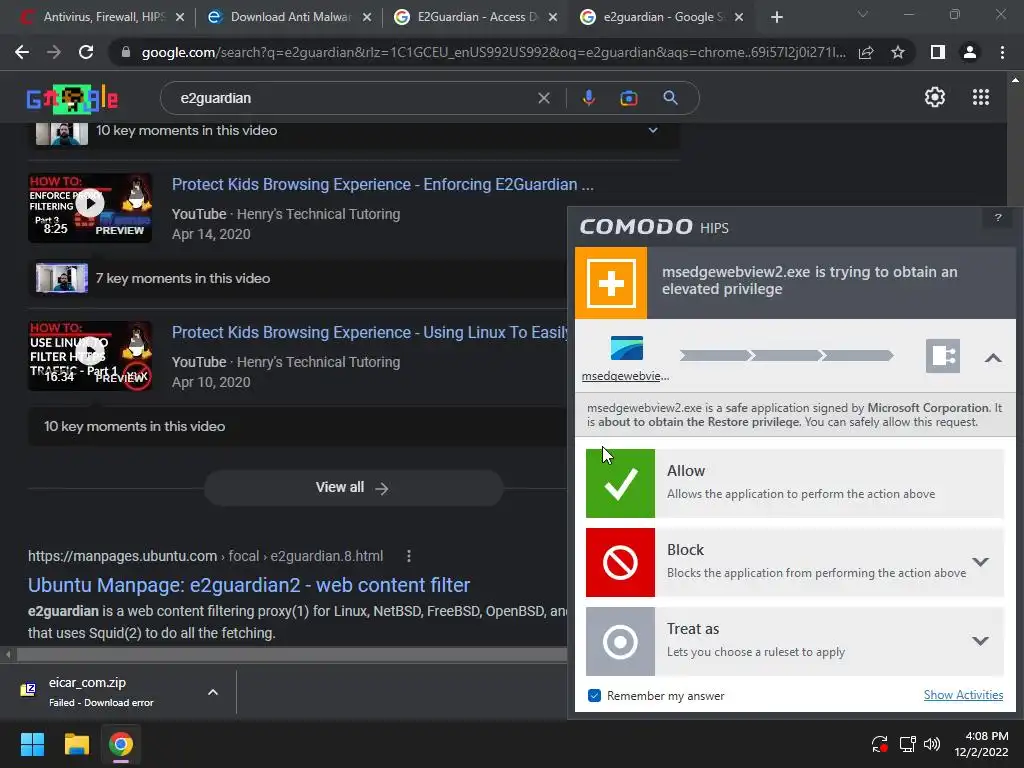Search by image with camera icon

[x=629, y=98]
